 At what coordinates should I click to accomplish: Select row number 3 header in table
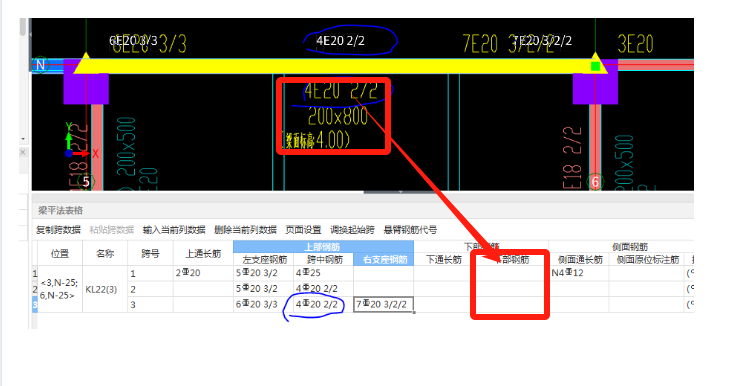[x=35, y=305]
